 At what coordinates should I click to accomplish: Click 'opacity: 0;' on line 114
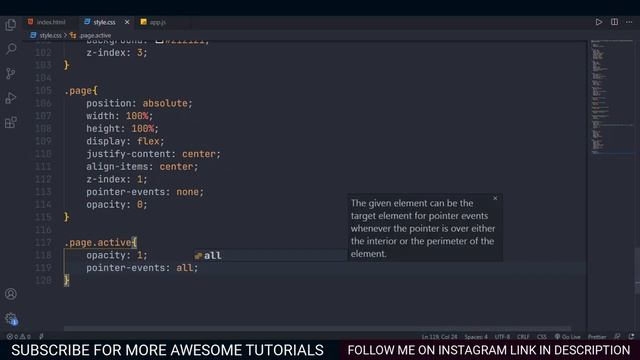[116, 204]
